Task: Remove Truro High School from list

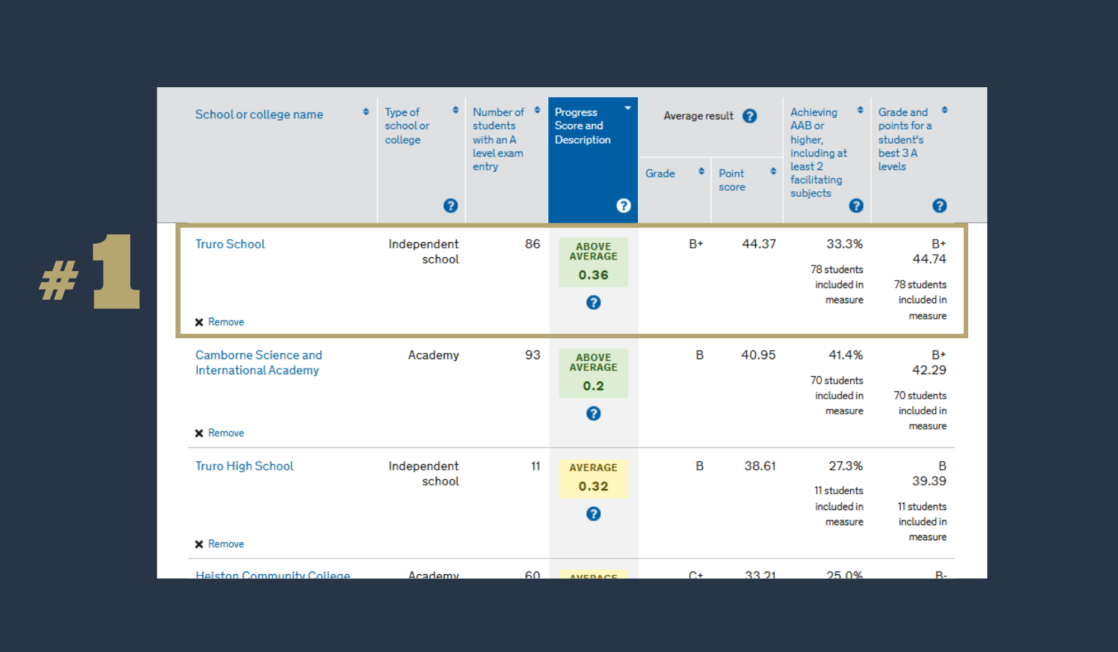Action: point(220,544)
